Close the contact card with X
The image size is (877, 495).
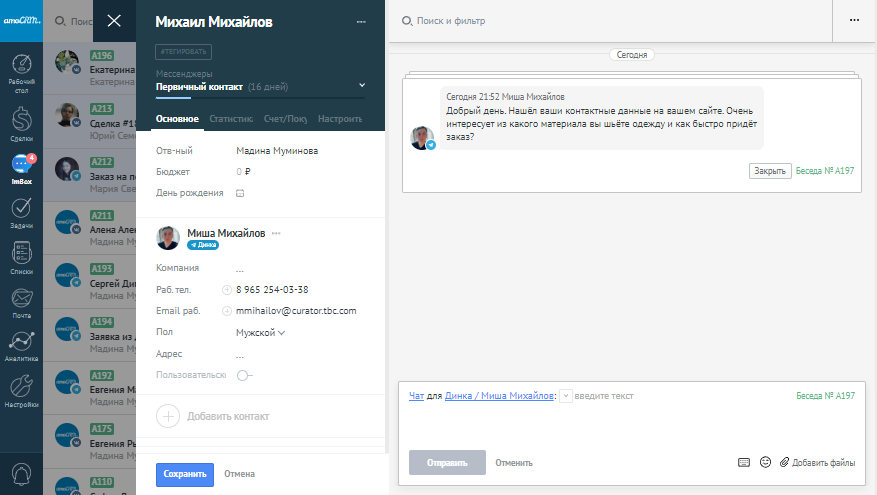click(x=114, y=21)
